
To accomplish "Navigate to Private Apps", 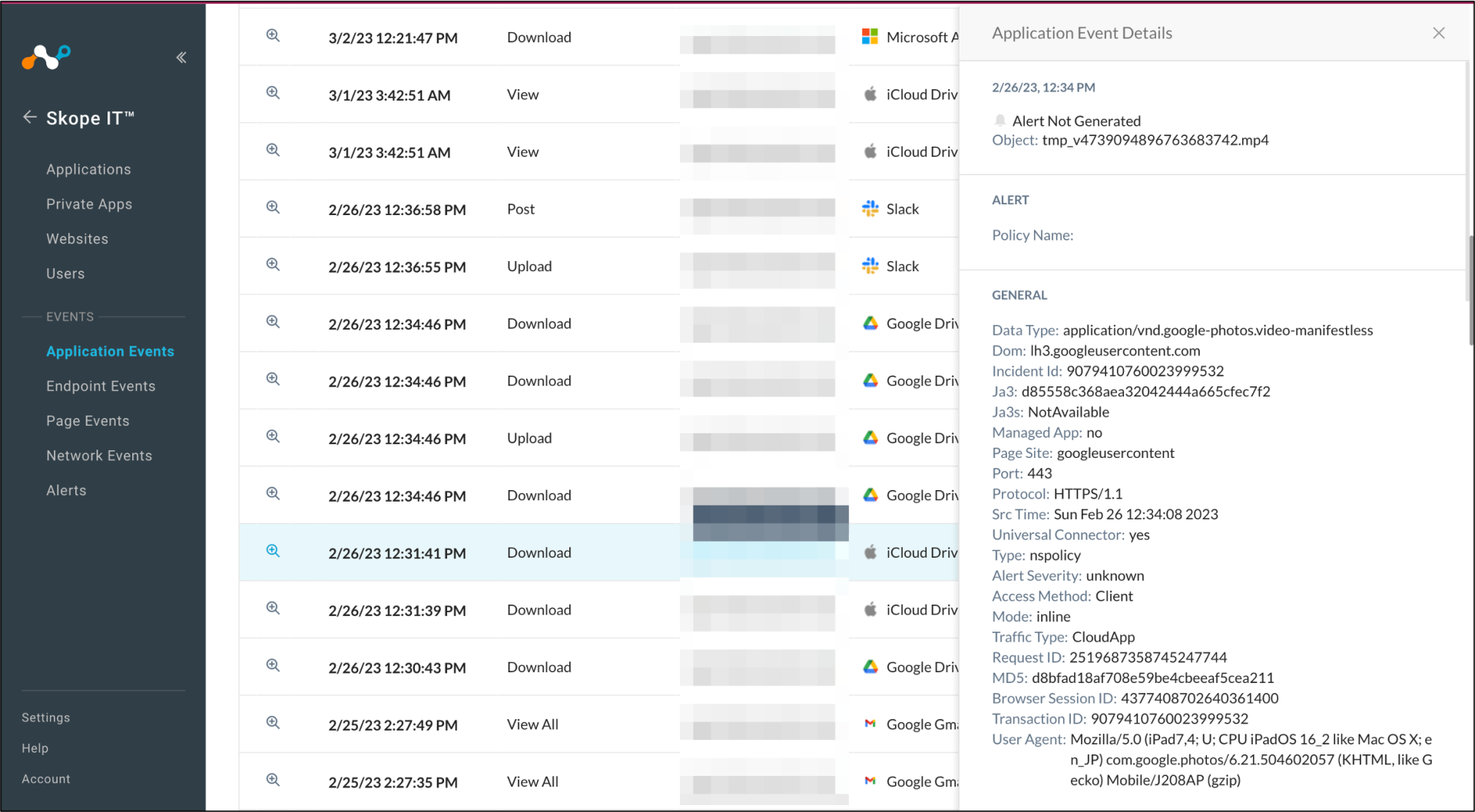I will click(x=88, y=204).
